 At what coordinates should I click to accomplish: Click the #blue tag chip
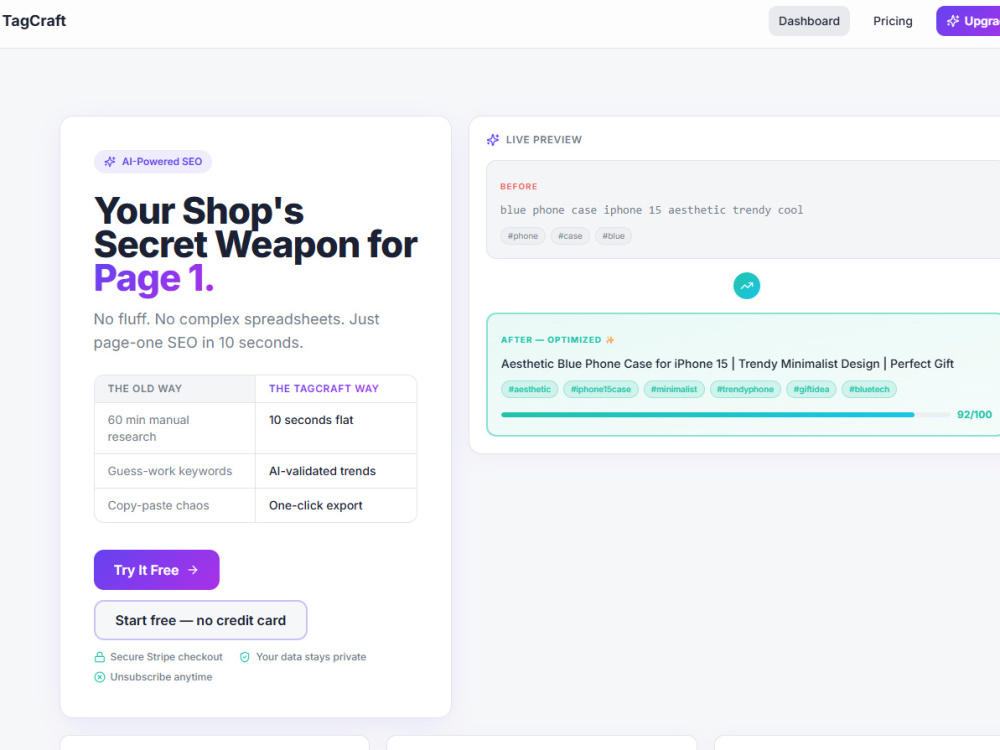[x=614, y=236]
